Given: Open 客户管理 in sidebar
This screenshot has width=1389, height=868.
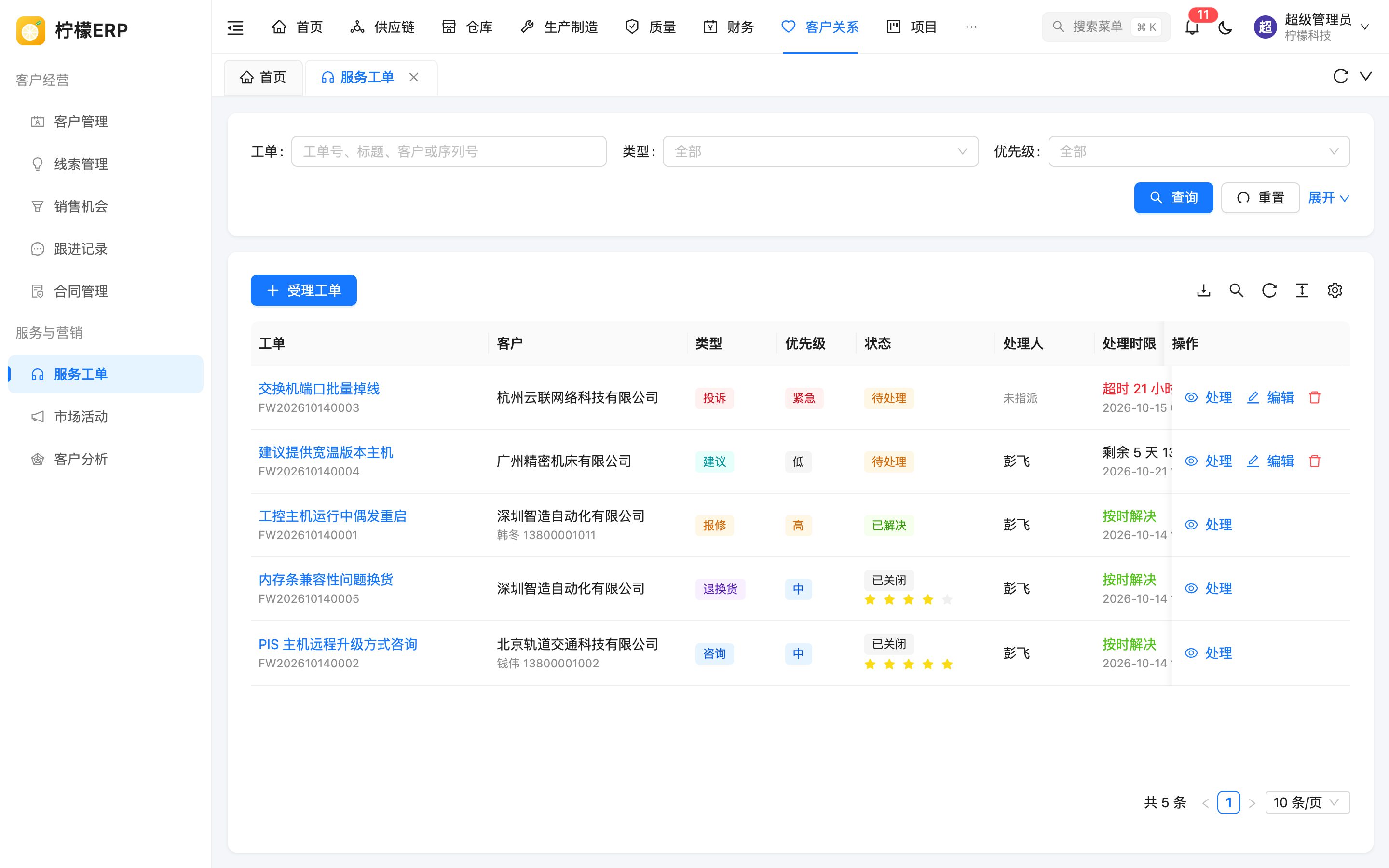Looking at the screenshot, I should (106, 122).
